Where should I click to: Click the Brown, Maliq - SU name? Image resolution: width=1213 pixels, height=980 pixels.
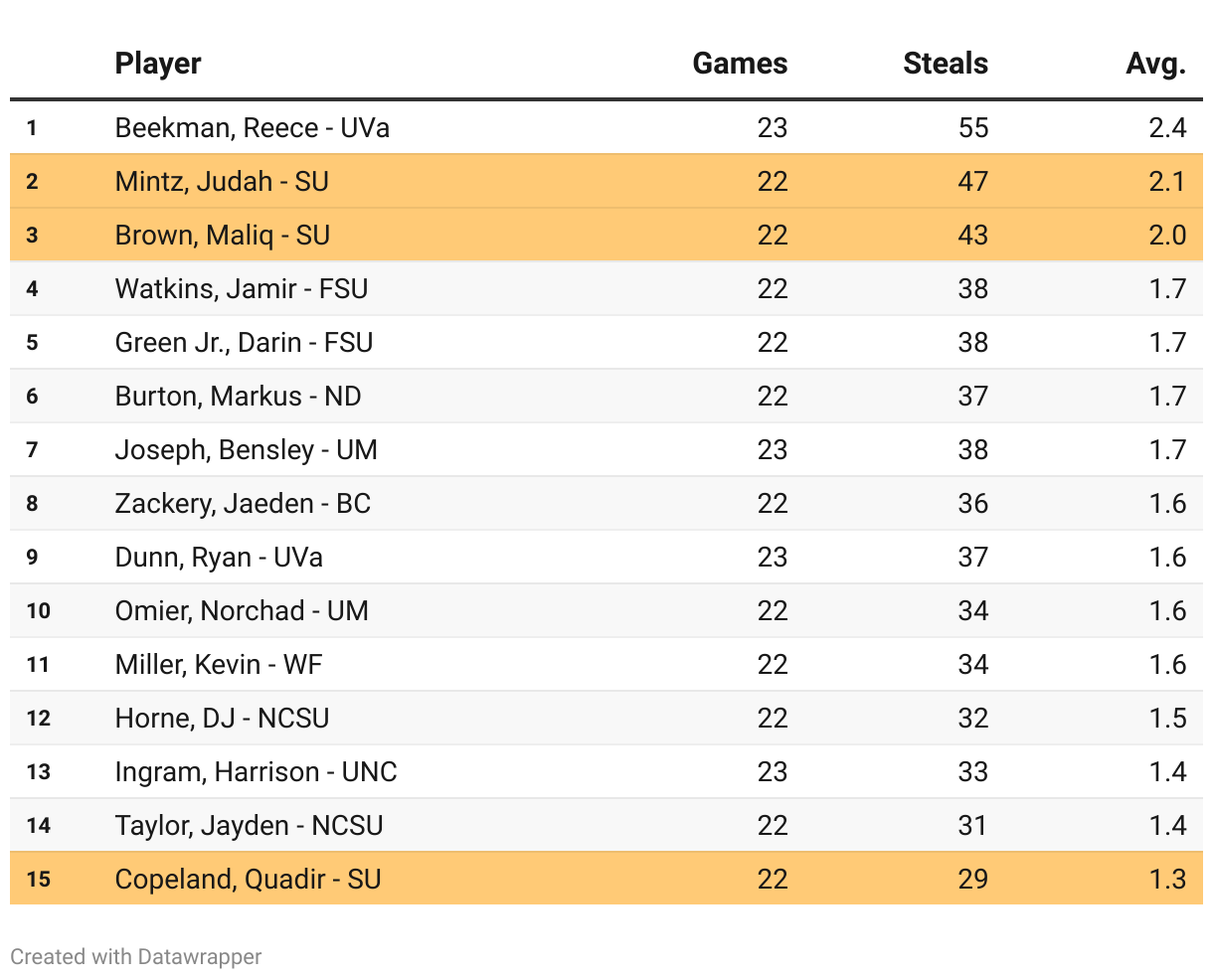point(223,236)
